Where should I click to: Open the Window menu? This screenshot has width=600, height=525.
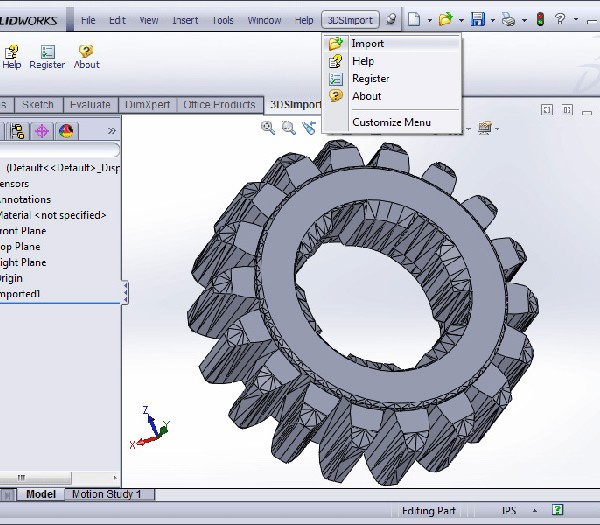[264, 20]
